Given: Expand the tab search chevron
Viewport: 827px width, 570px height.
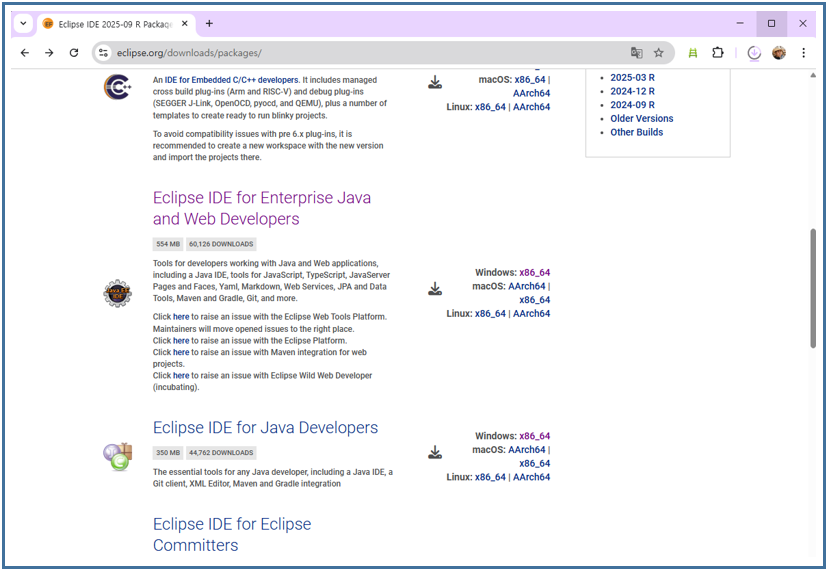Looking at the screenshot, I should [23, 23].
